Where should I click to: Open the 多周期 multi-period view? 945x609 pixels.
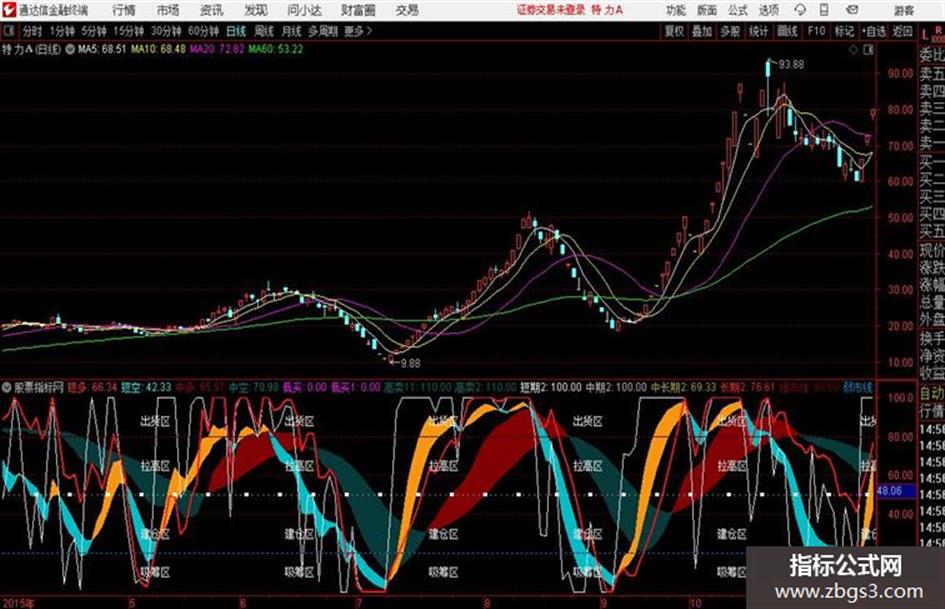pyautogui.click(x=323, y=31)
